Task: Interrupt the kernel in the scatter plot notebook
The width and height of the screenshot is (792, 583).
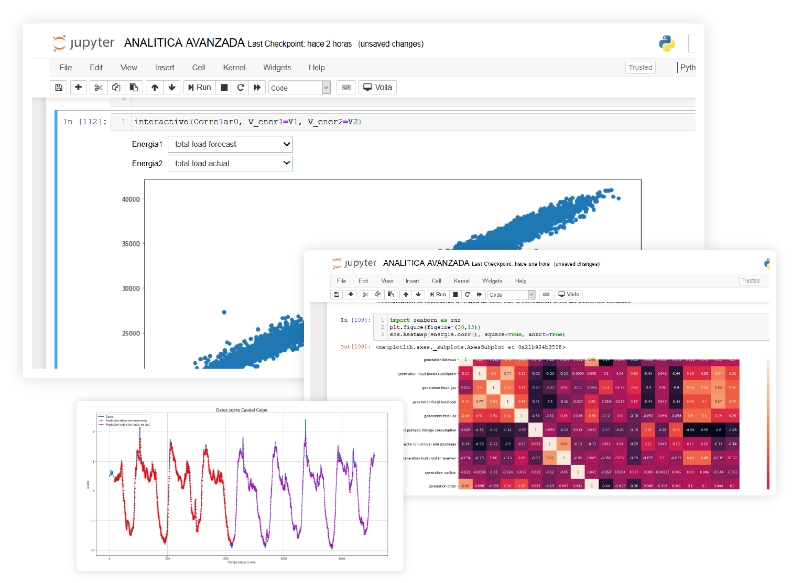Action: tap(224, 88)
